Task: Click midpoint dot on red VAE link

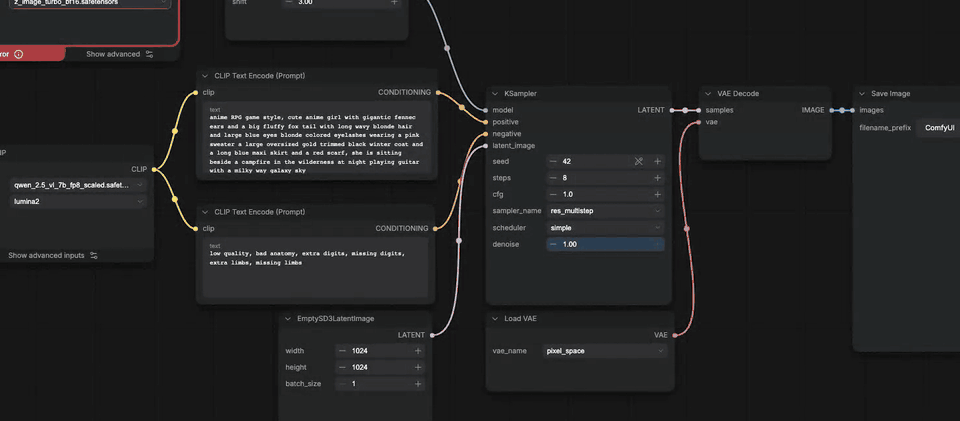Action: pyautogui.click(x=686, y=228)
